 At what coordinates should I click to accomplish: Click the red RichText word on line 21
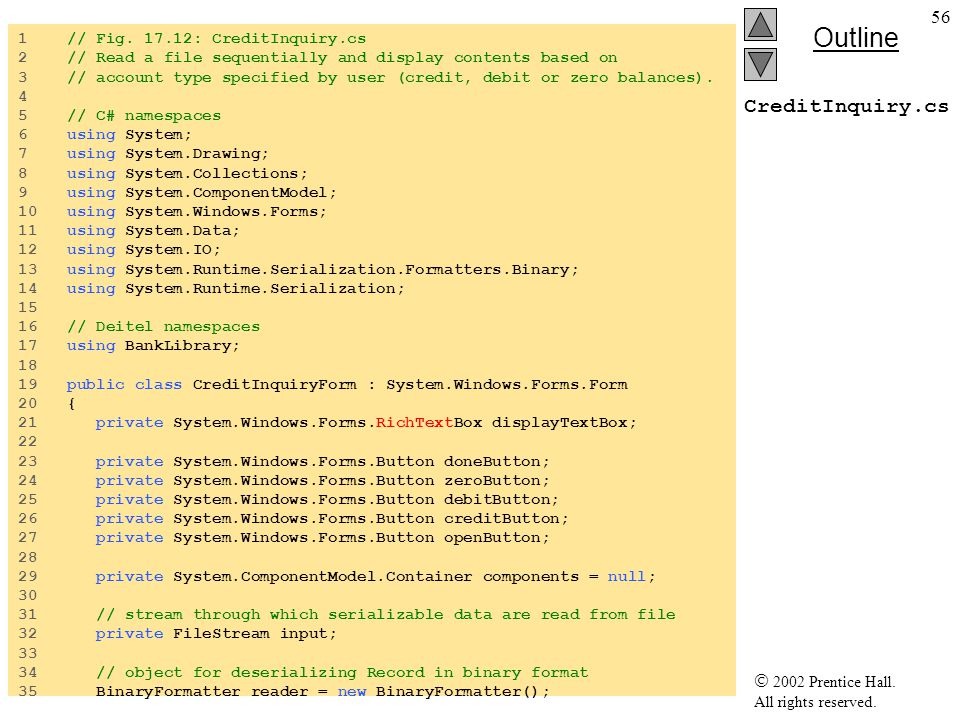tap(414, 422)
